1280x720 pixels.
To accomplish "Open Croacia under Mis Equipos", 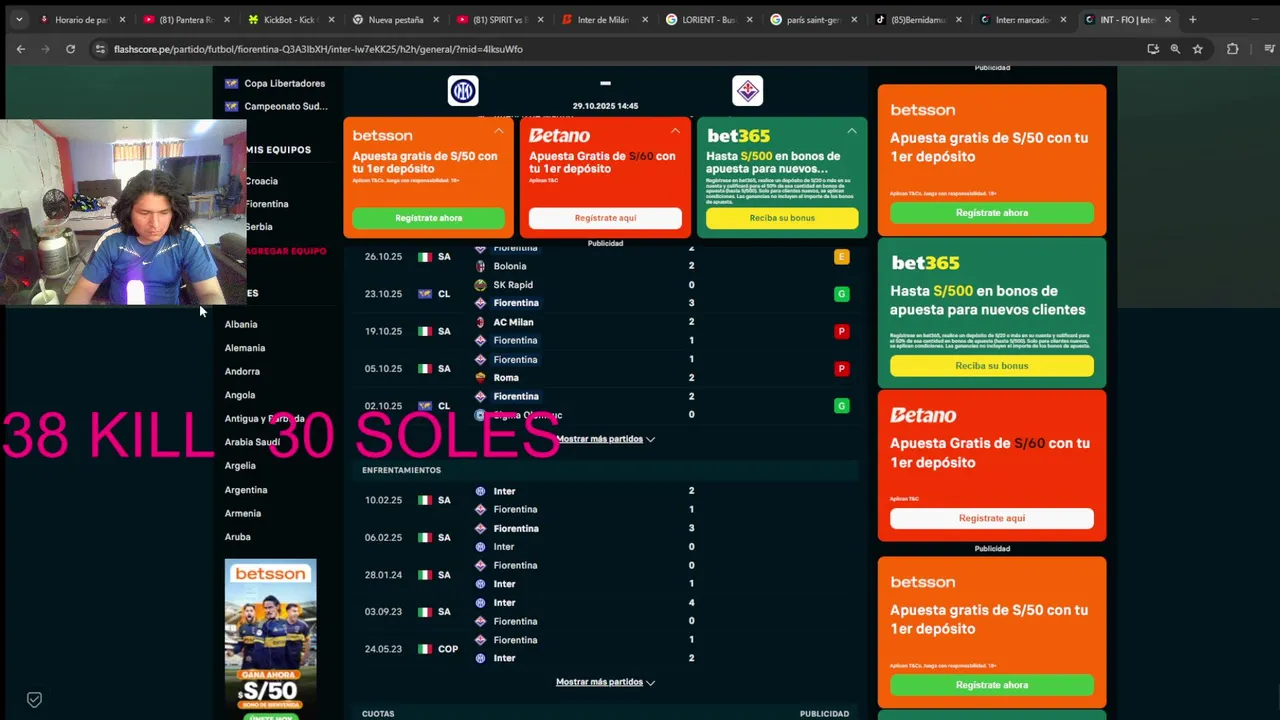I will (261, 181).
